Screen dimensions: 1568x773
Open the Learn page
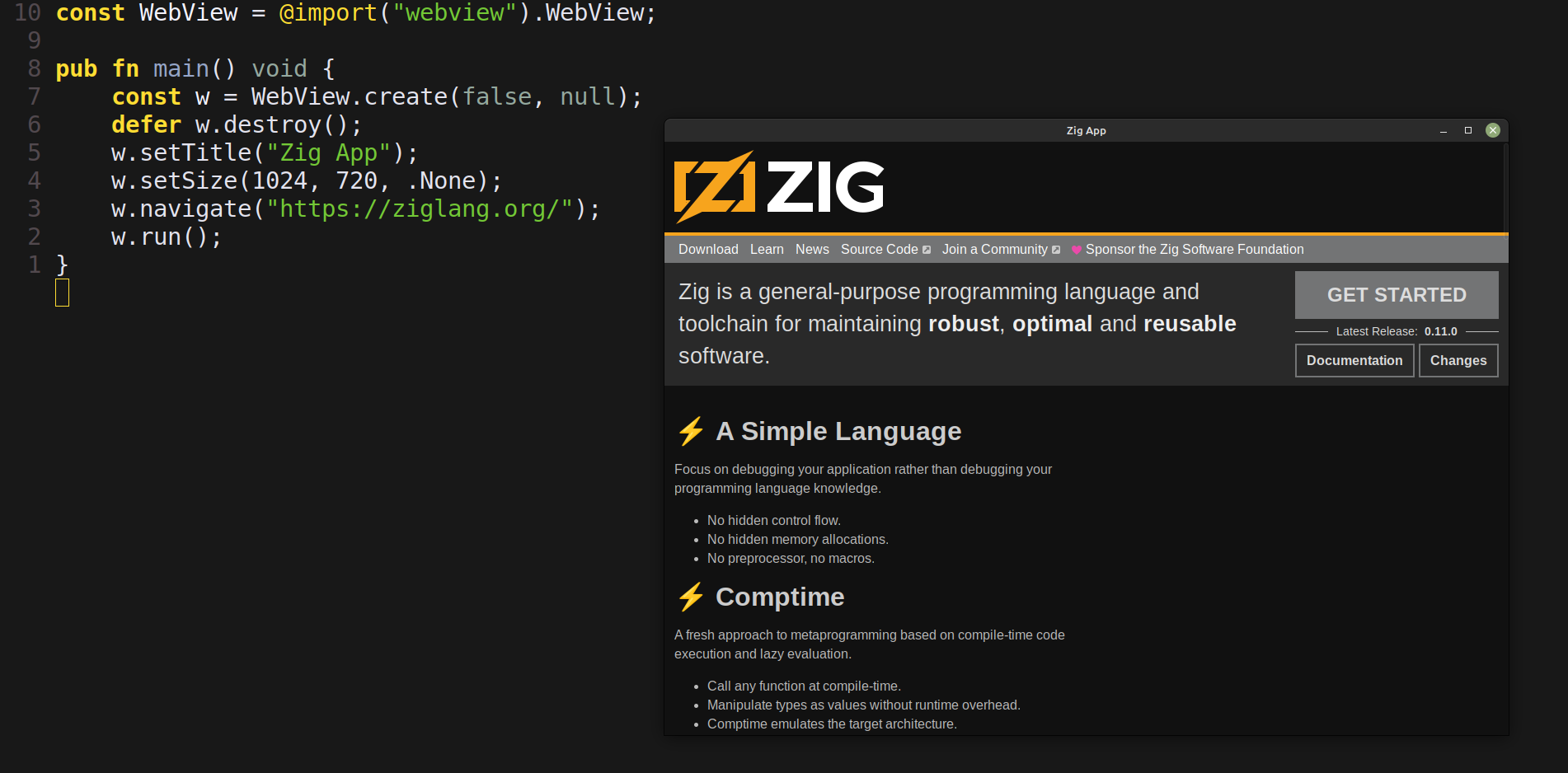coord(767,249)
